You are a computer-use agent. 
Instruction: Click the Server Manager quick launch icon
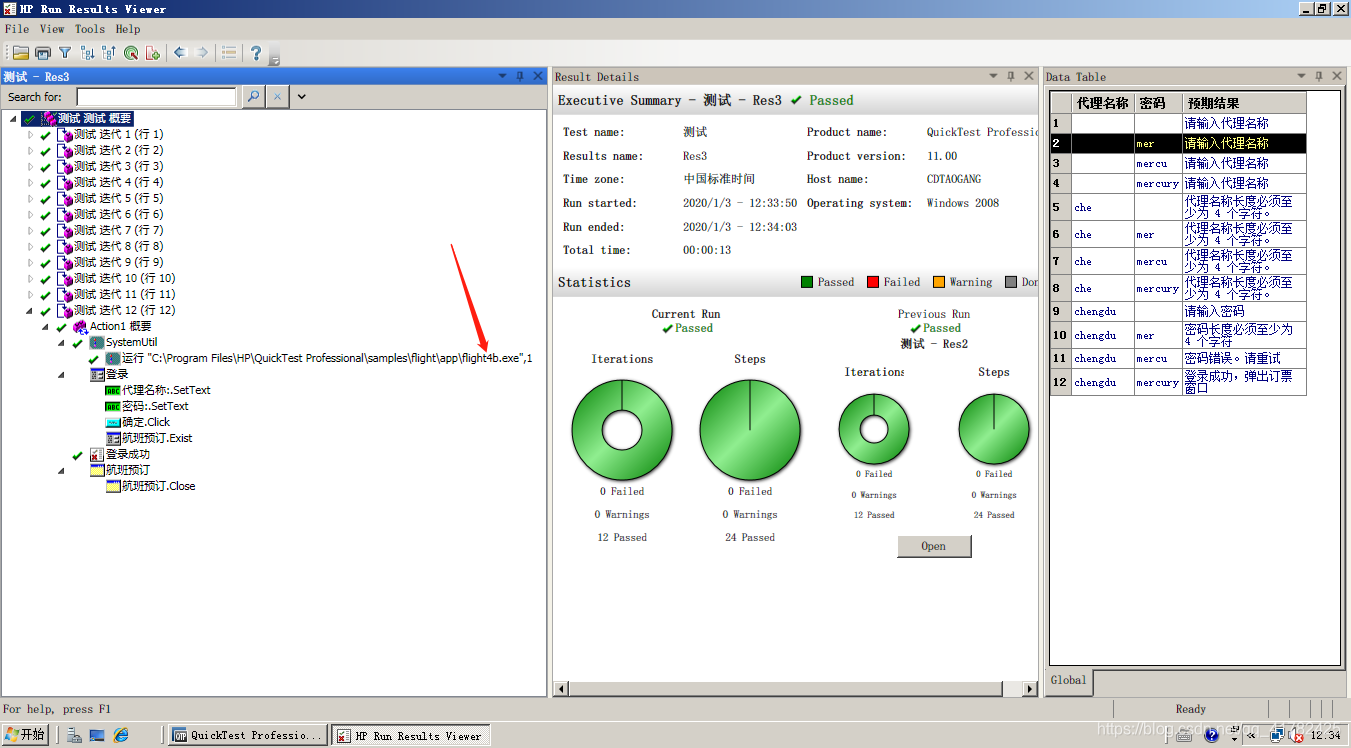tap(74, 735)
